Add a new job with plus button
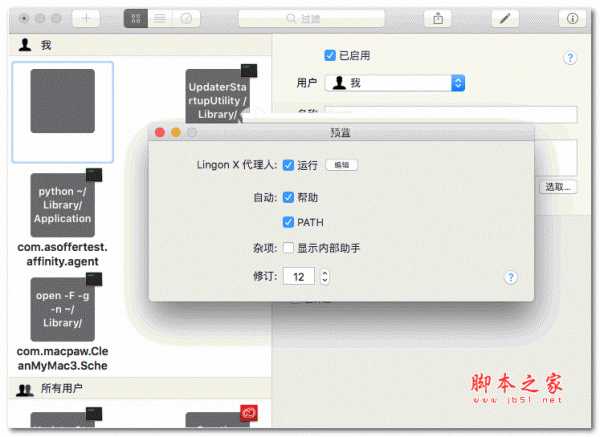This screenshot has width=600, height=437. pyautogui.click(x=86, y=18)
